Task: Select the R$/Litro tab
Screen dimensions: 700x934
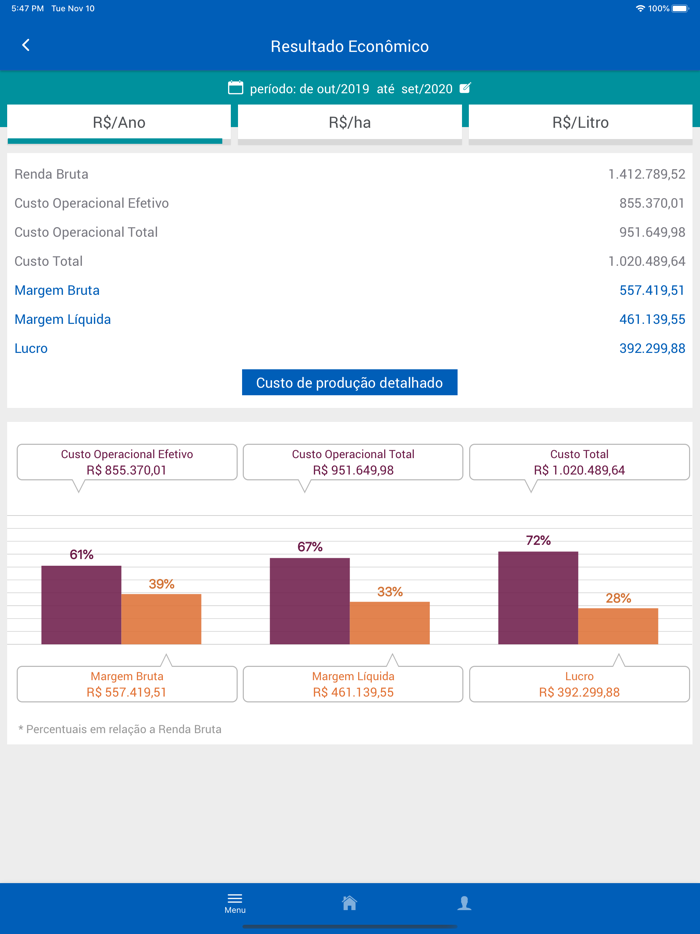Action: click(580, 123)
